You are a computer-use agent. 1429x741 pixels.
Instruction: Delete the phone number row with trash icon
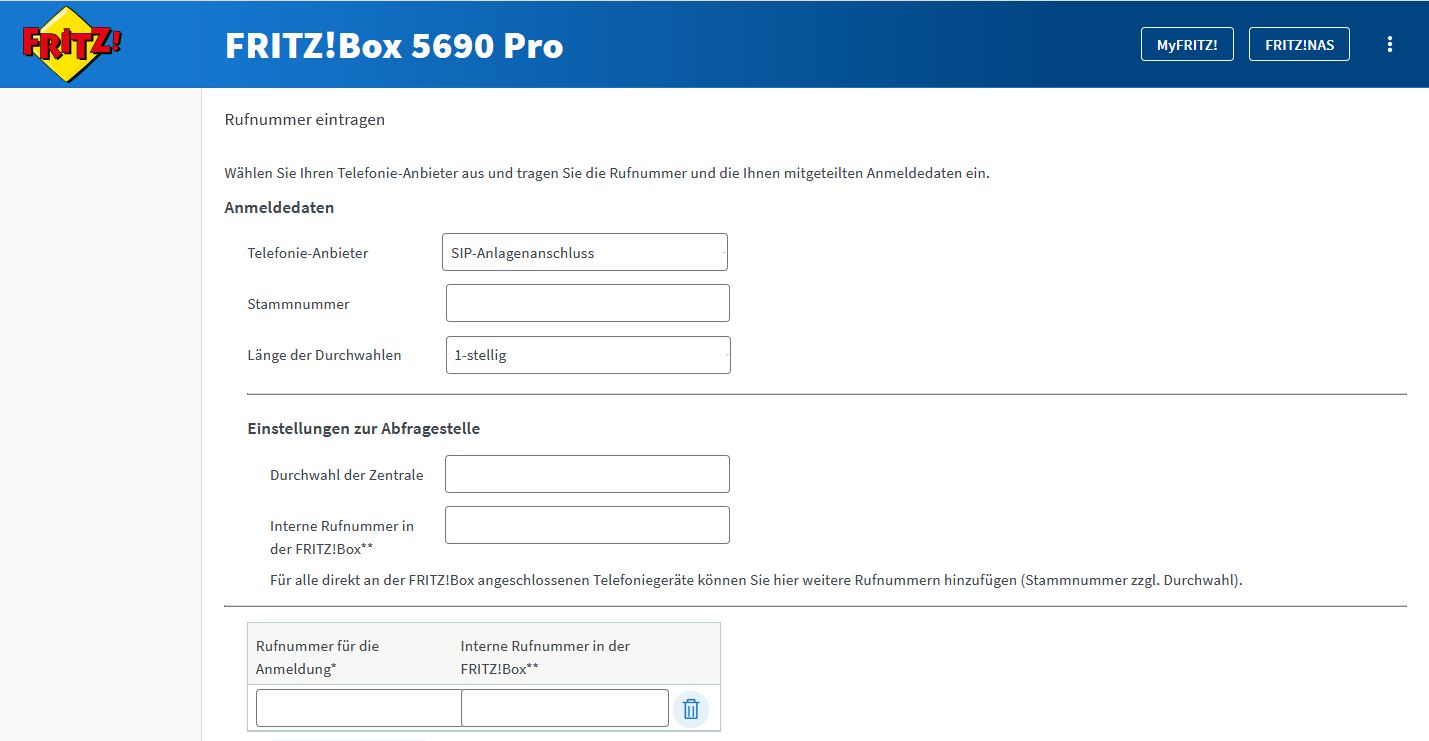[x=690, y=709]
